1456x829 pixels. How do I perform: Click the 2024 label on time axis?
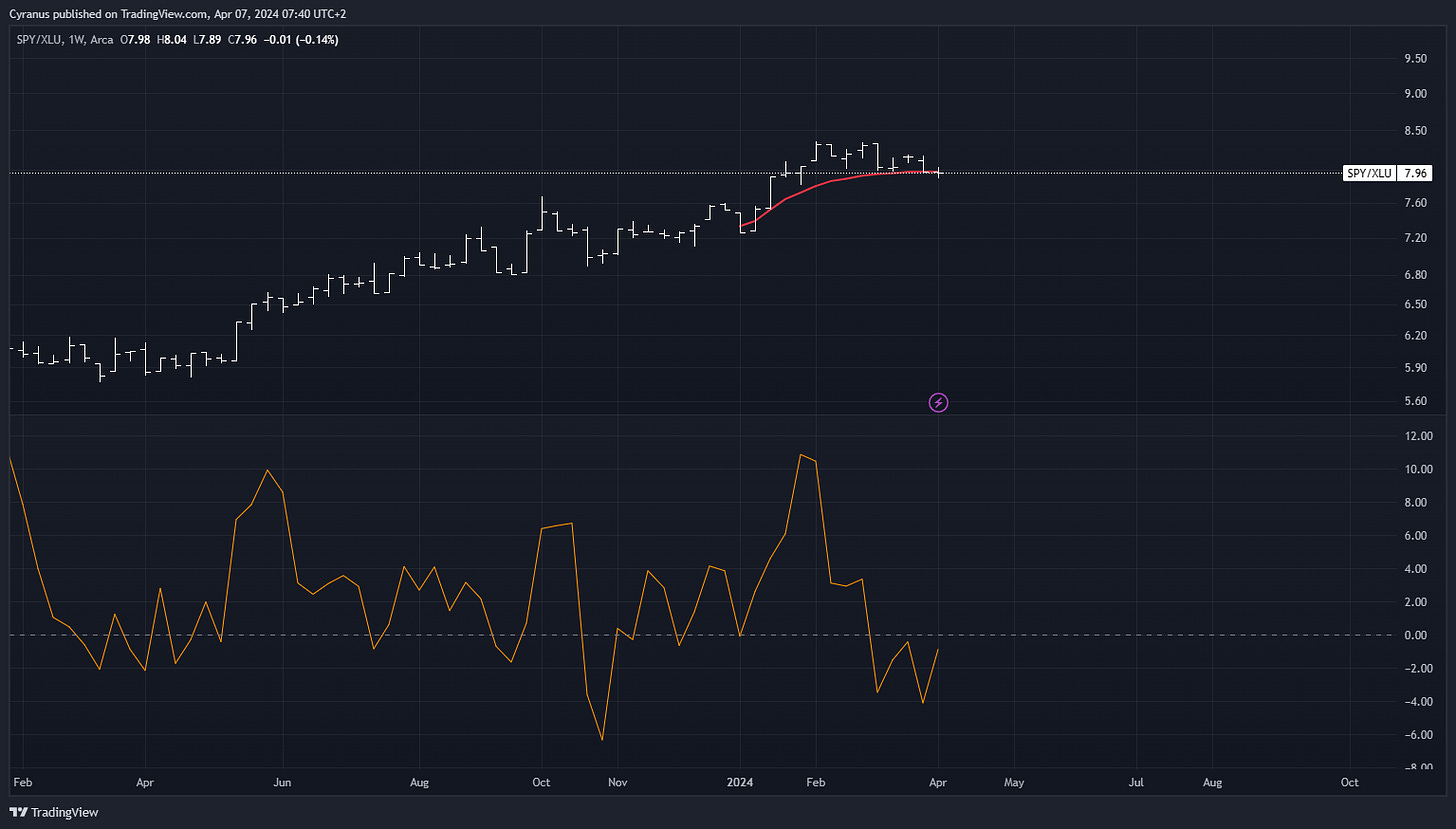[x=740, y=782]
